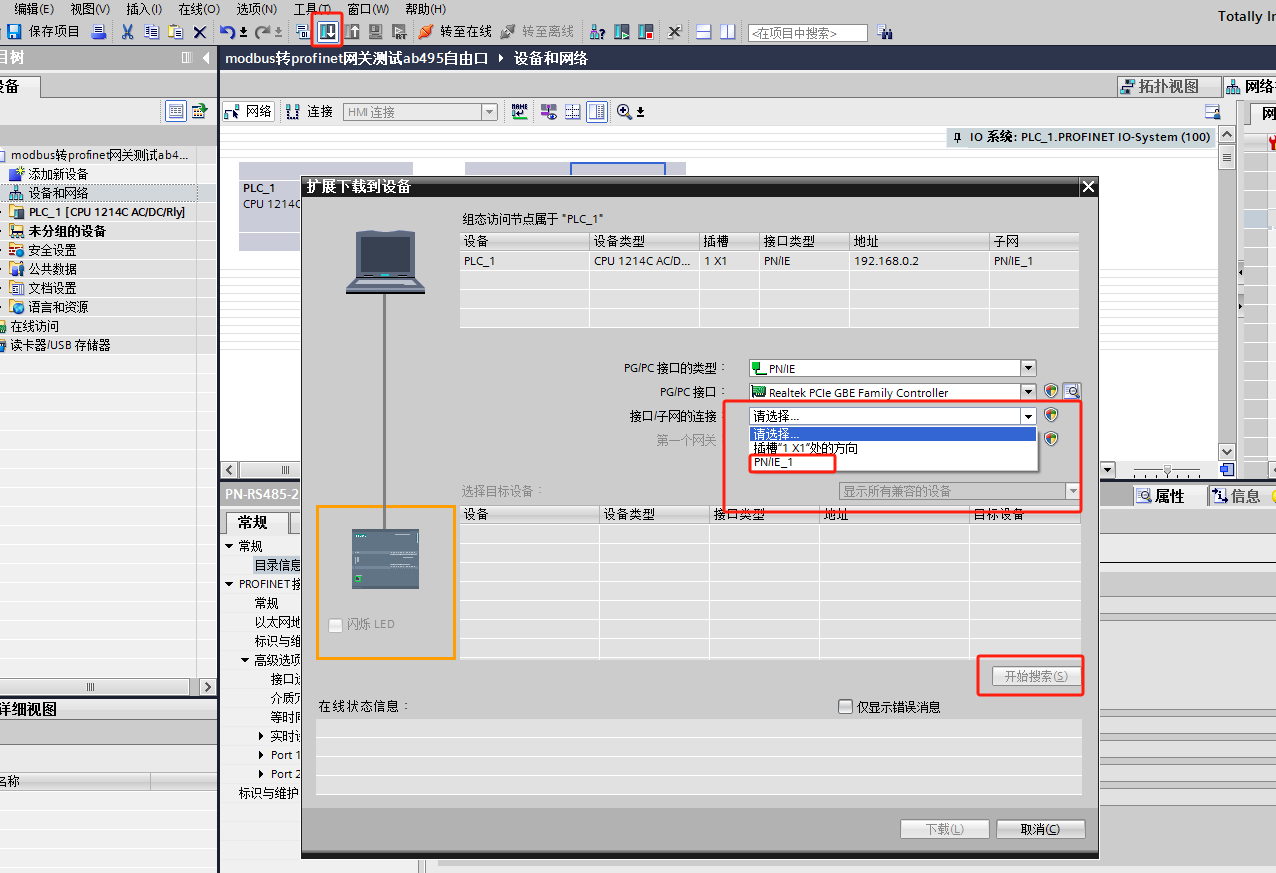Click the print icon in the main toolbar
The image size is (1276, 873).
point(99,32)
